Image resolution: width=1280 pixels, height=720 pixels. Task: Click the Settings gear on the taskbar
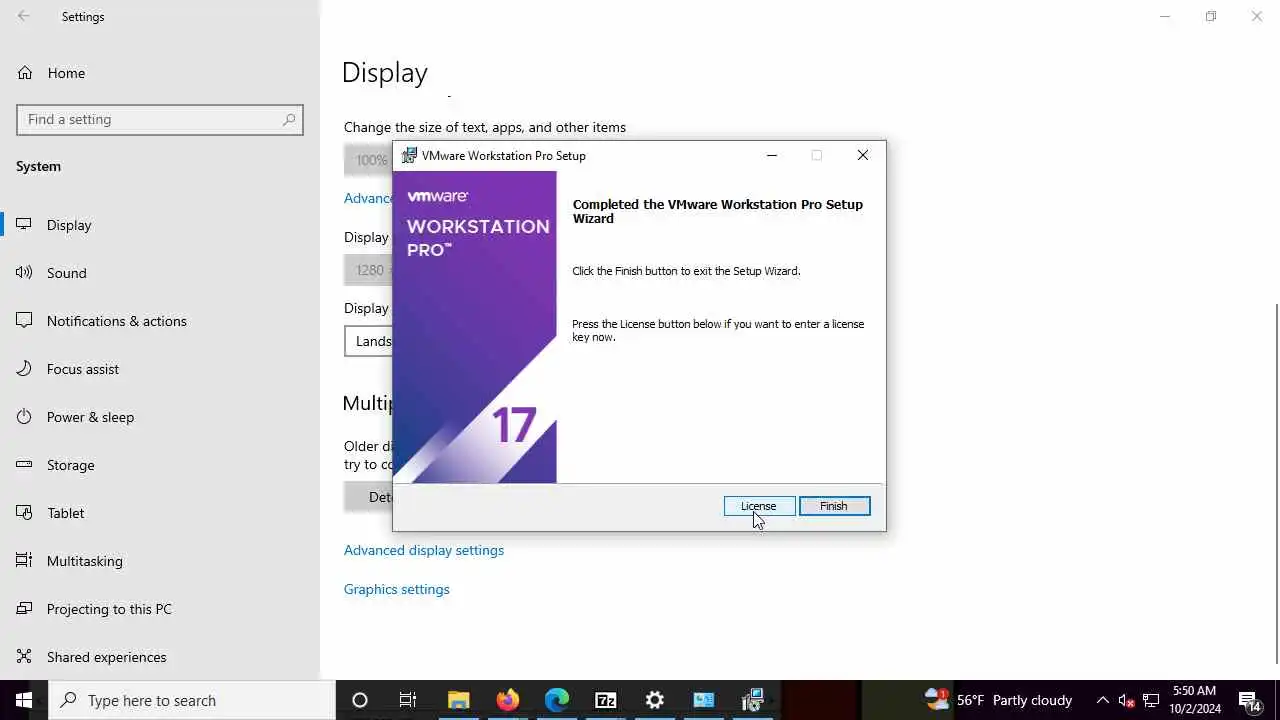click(x=655, y=700)
